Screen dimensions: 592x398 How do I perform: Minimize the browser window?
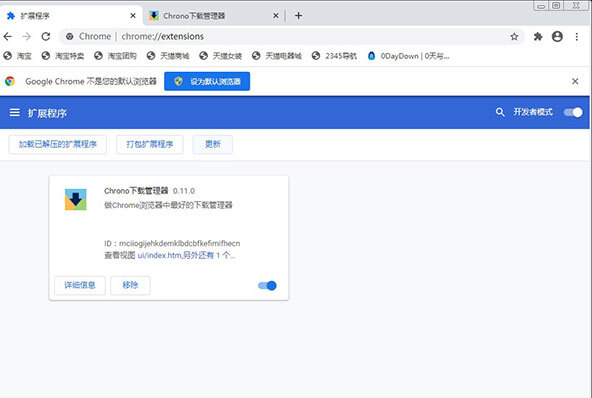(541, 6)
